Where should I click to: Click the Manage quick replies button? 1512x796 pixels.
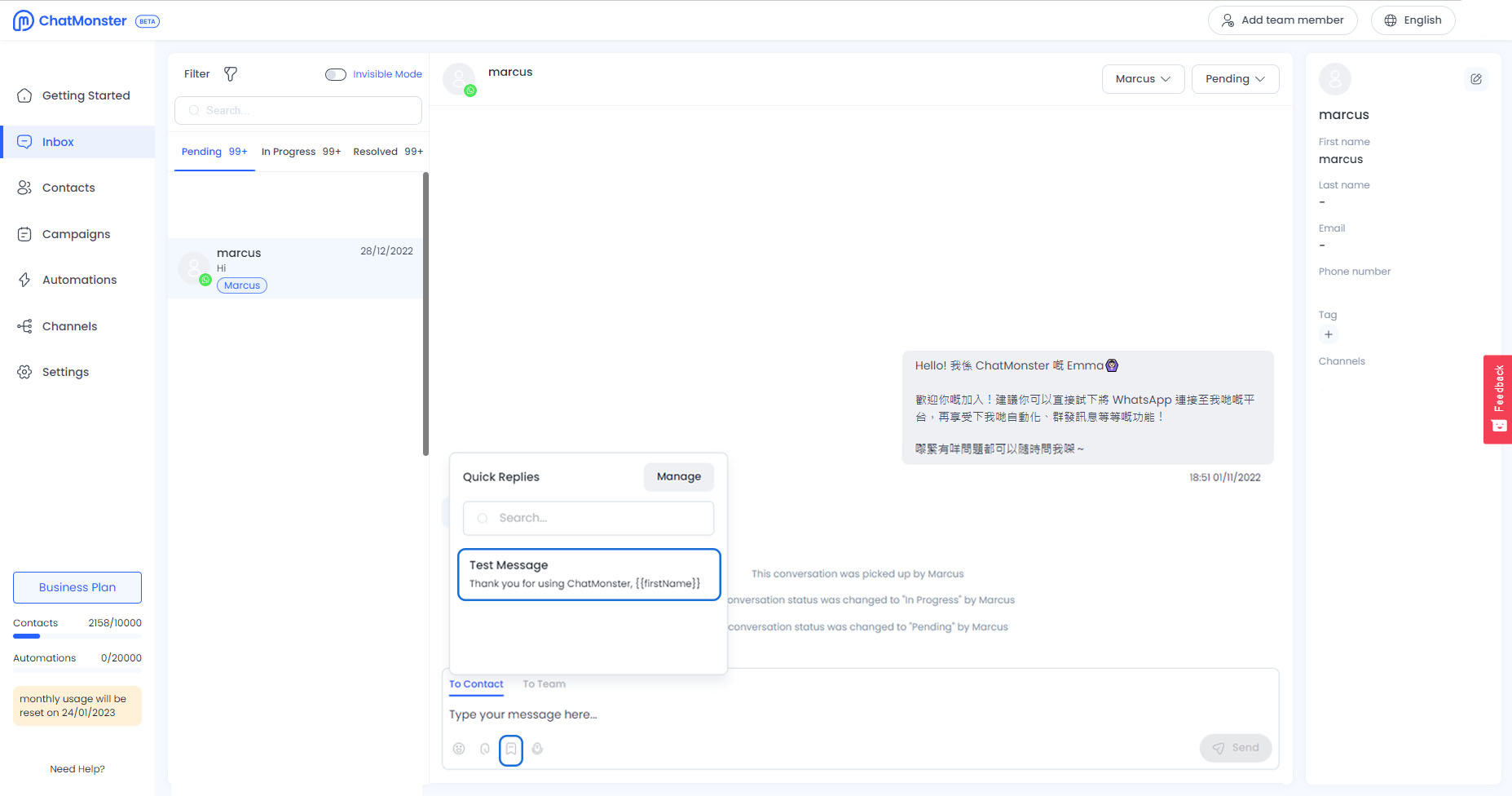(678, 477)
